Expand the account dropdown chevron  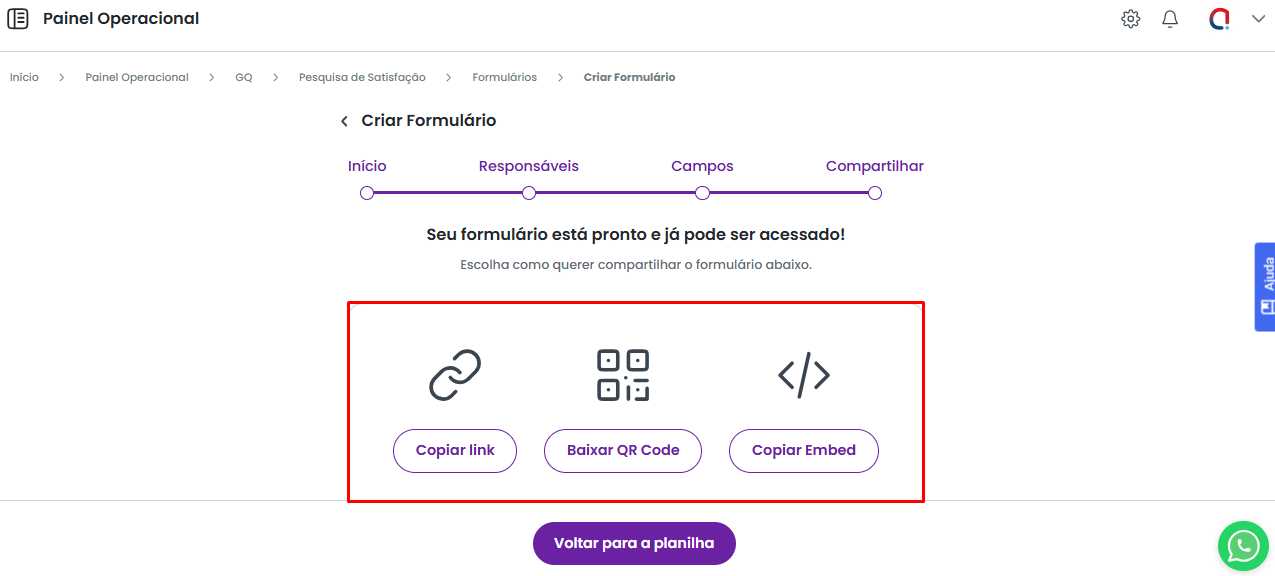point(1258,19)
